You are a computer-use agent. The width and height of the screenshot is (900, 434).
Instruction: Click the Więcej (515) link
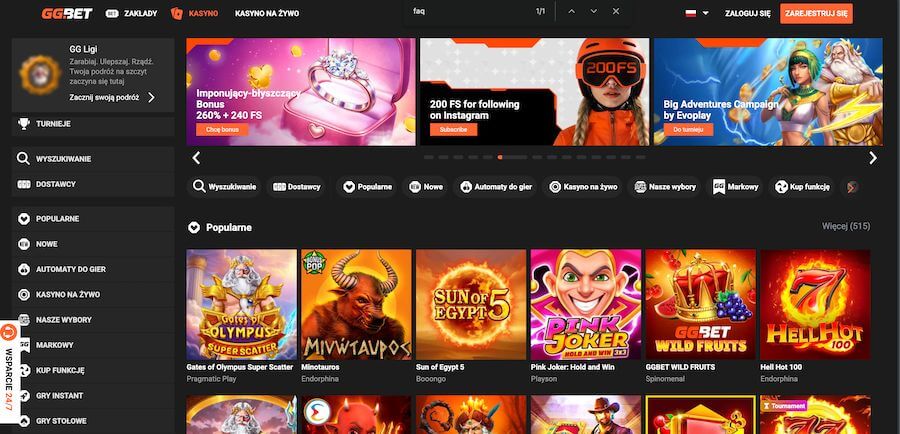point(845,227)
